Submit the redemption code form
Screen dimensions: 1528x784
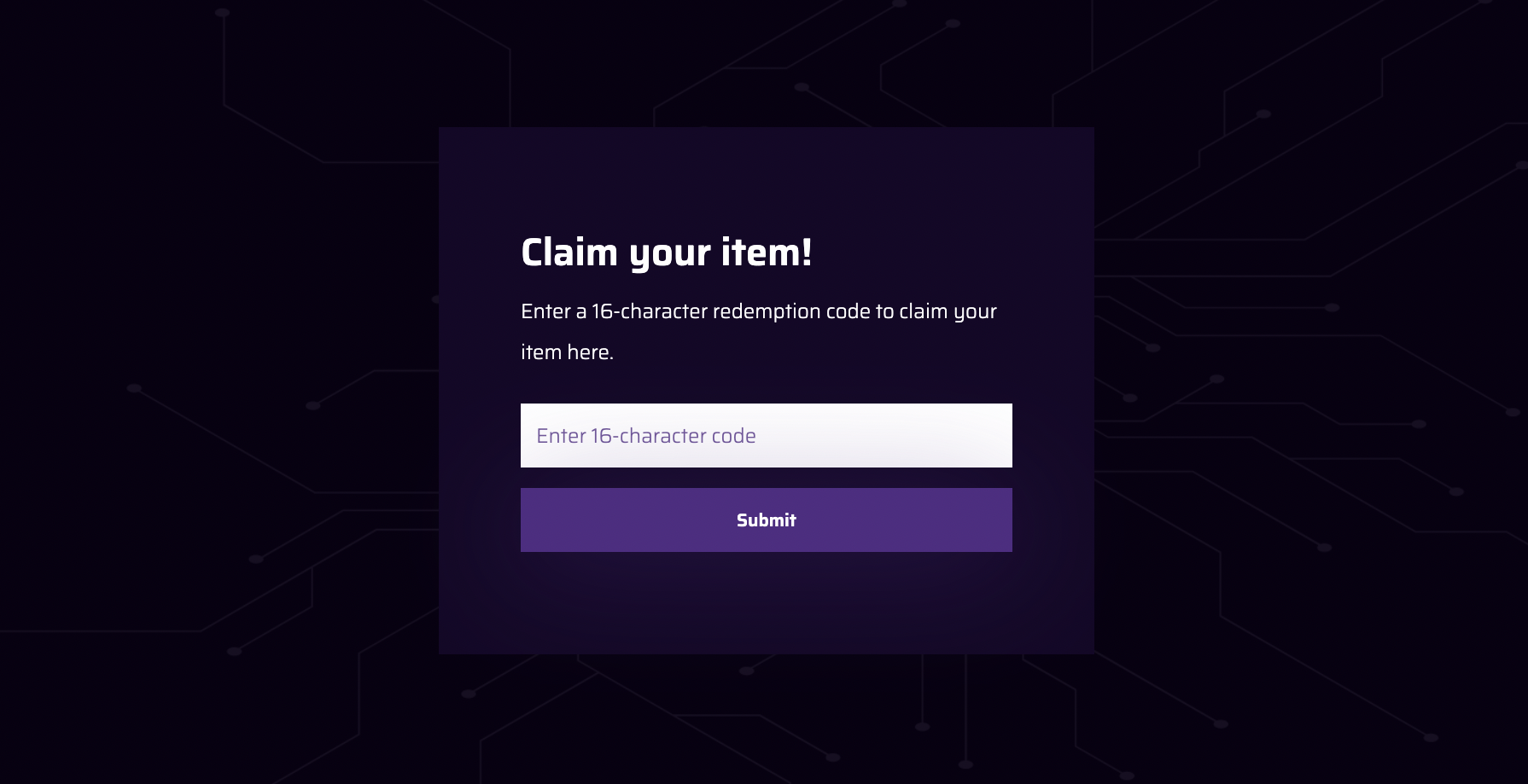766,520
